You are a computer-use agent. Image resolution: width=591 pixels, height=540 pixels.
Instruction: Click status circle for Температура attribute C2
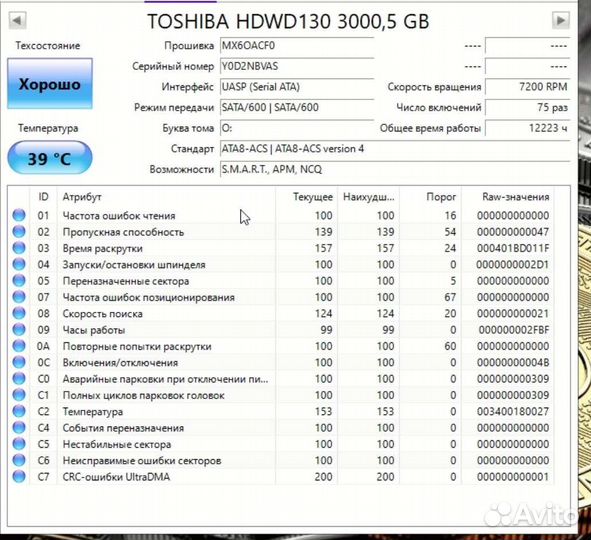(x=19, y=411)
